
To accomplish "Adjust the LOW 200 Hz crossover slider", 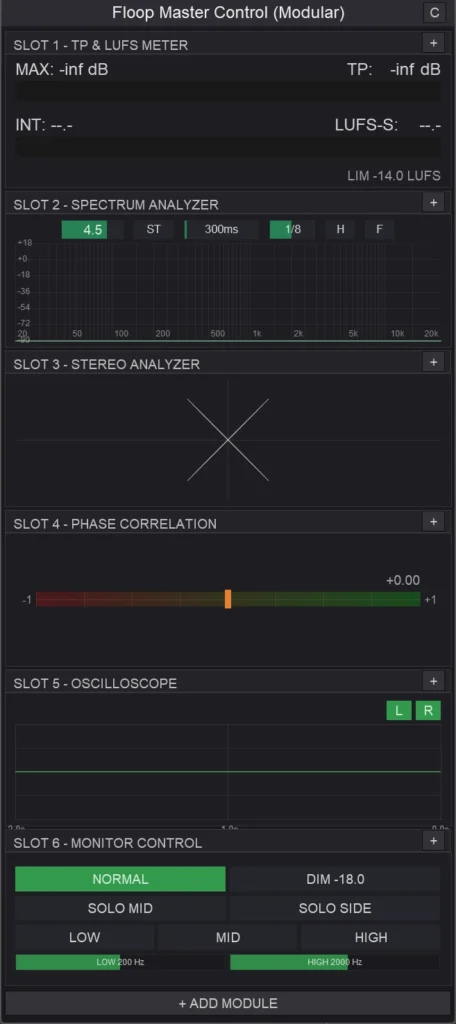I will [x=120, y=962].
